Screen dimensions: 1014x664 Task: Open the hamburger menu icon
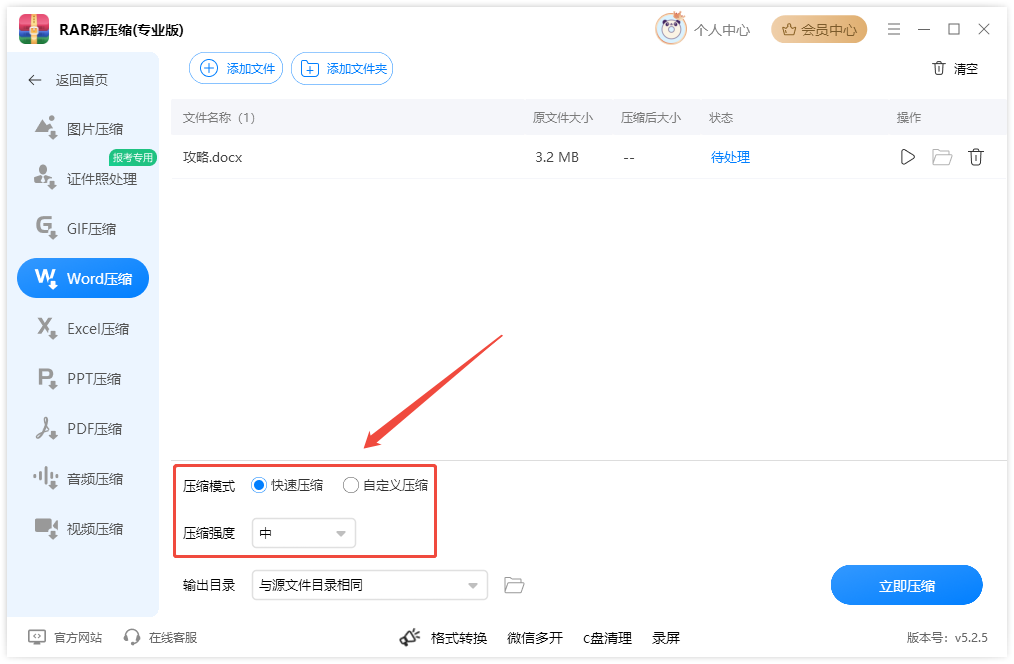pyautogui.click(x=894, y=29)
